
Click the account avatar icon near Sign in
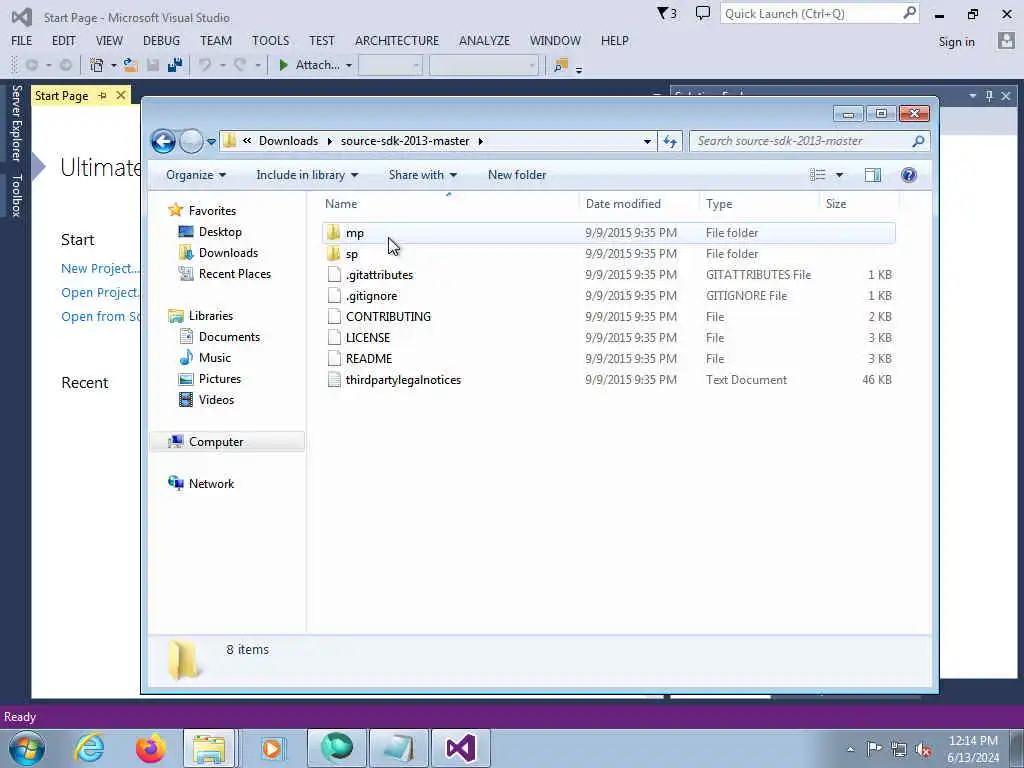(x=1006, y=41)
